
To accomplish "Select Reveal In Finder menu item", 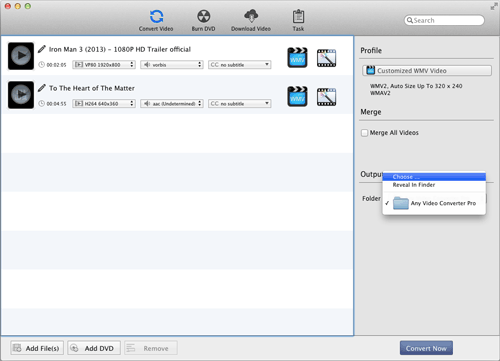I will (434, 185).
